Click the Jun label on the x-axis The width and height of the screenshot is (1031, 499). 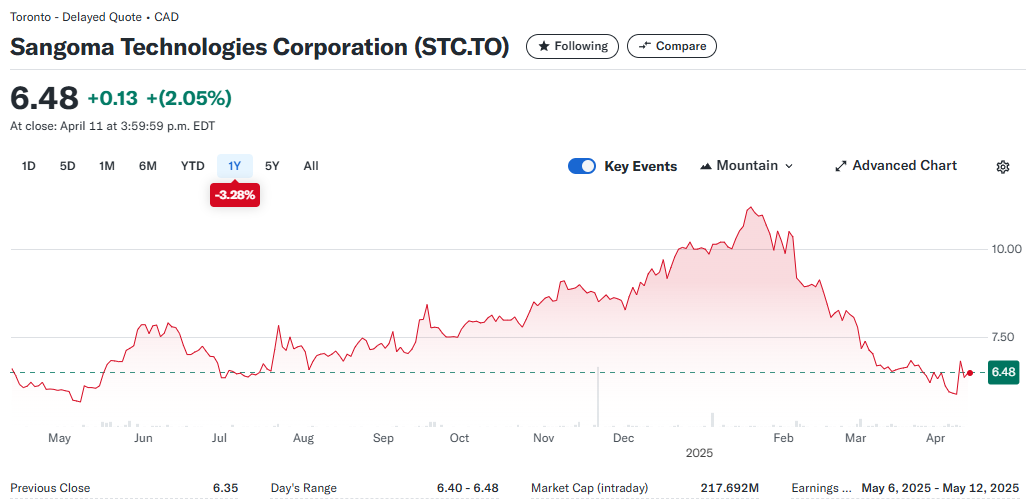[143, 438]
